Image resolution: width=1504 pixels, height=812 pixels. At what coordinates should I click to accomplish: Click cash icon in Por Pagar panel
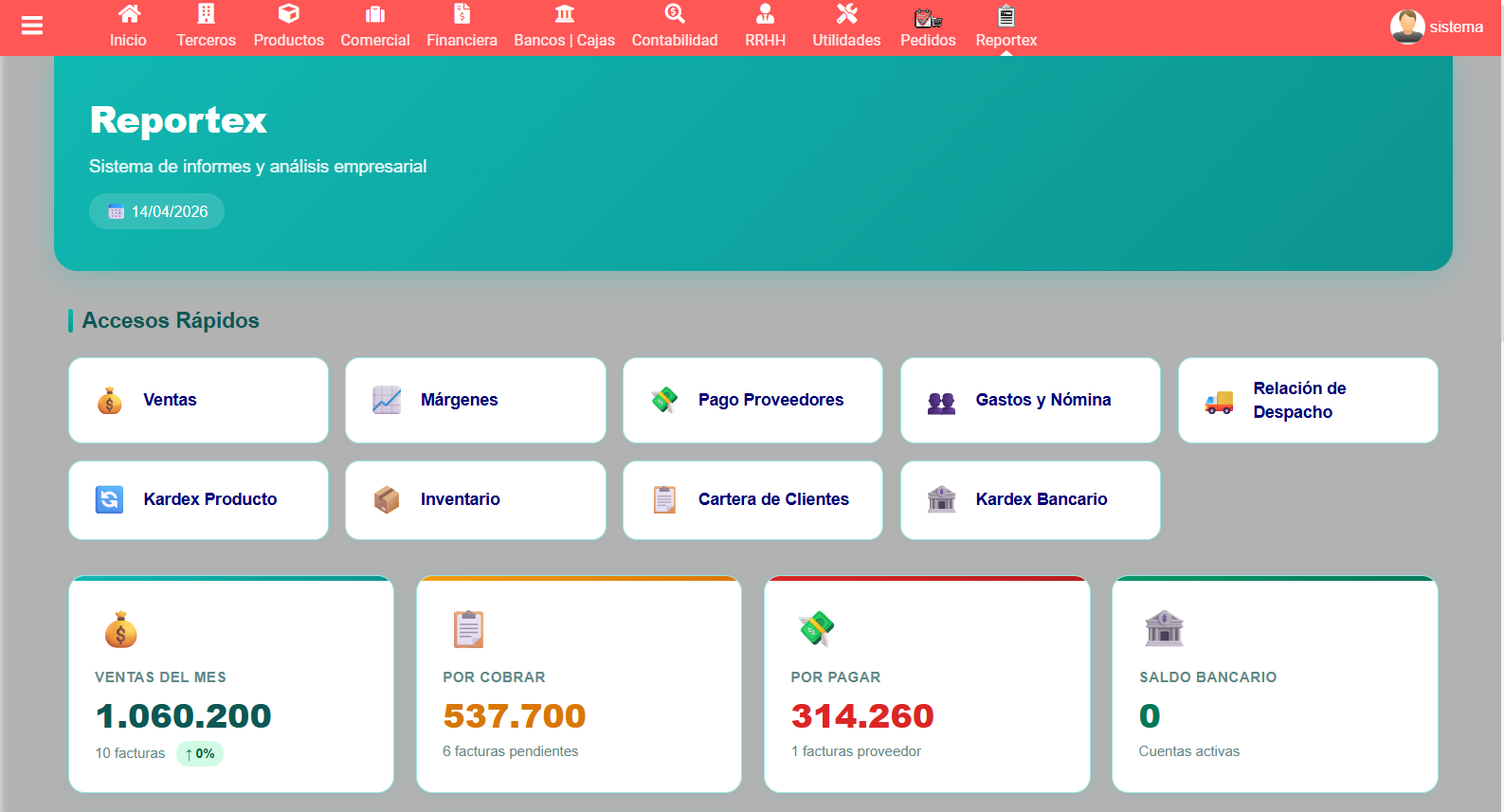816,629
